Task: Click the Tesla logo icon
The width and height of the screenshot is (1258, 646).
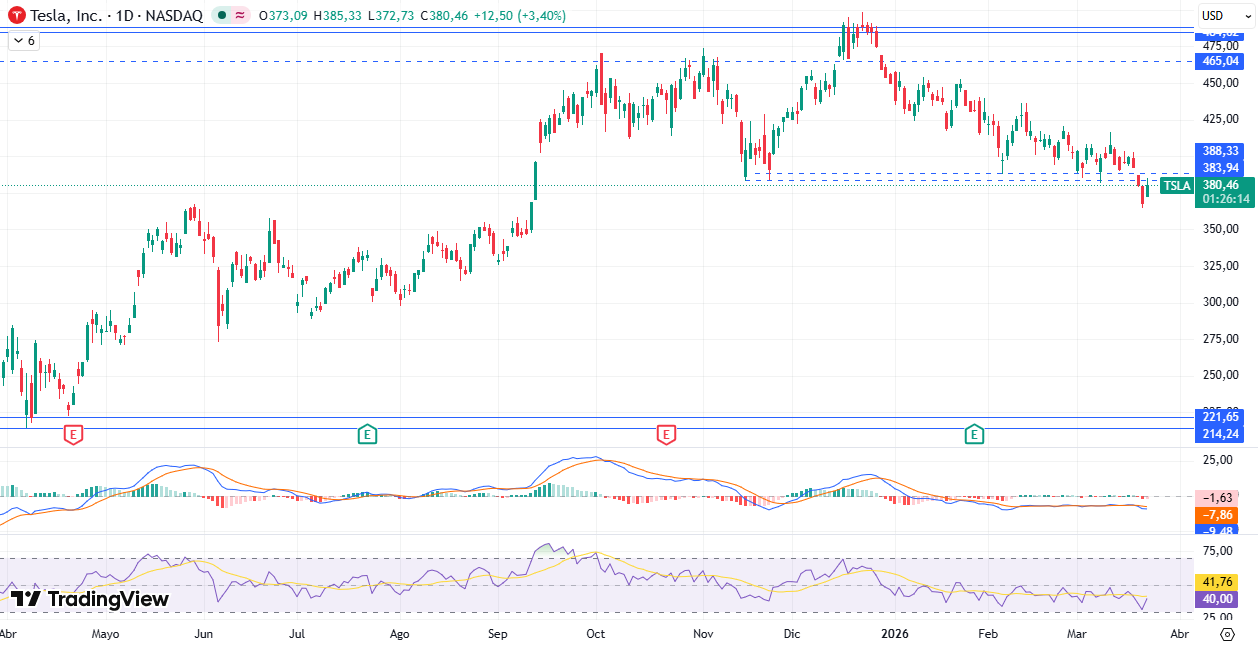Action: (17, 16)
